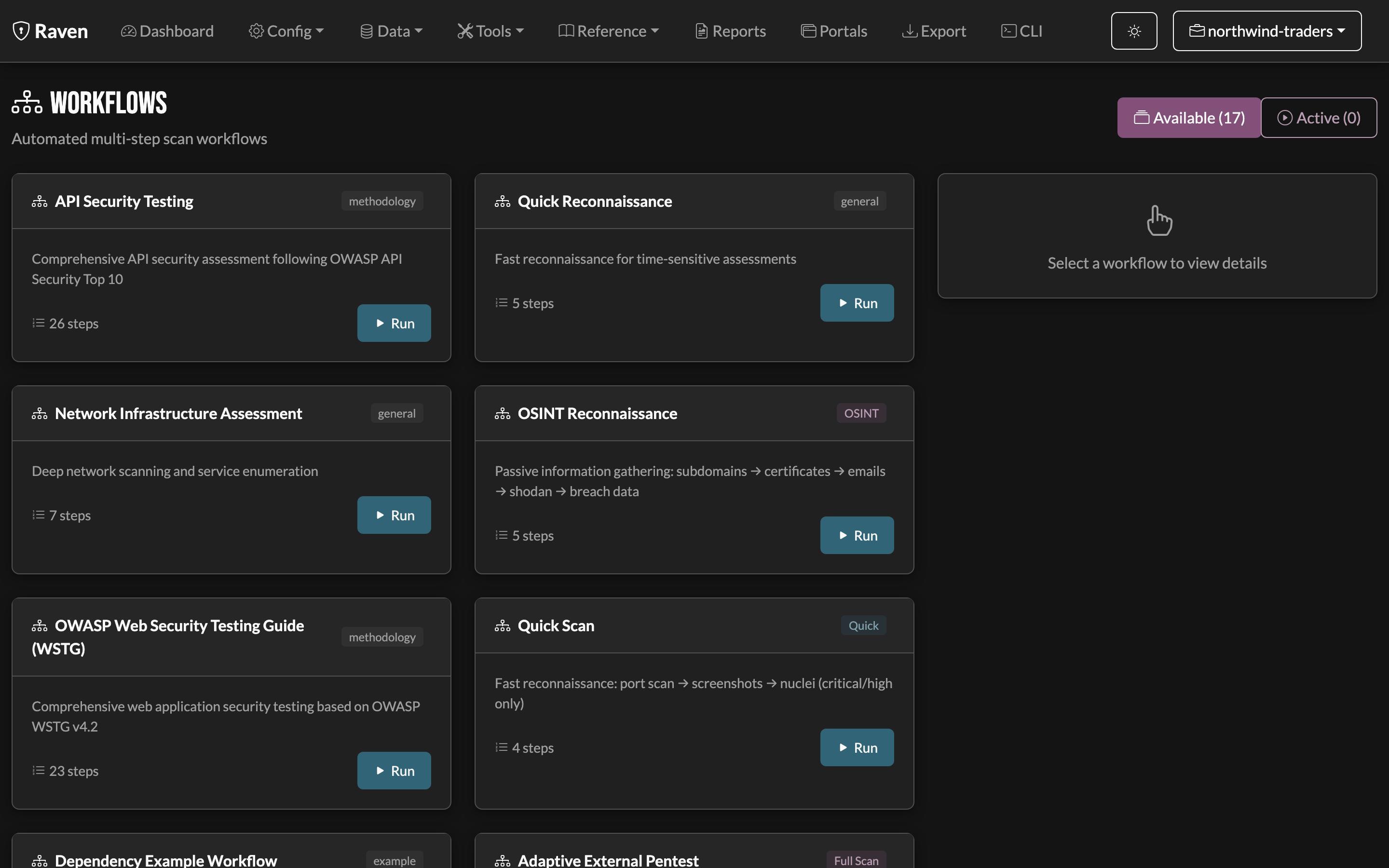Select the OSINT Reconnaissance card title
The height and width of the screenshot is (868, 1389).
pos(598,413)
